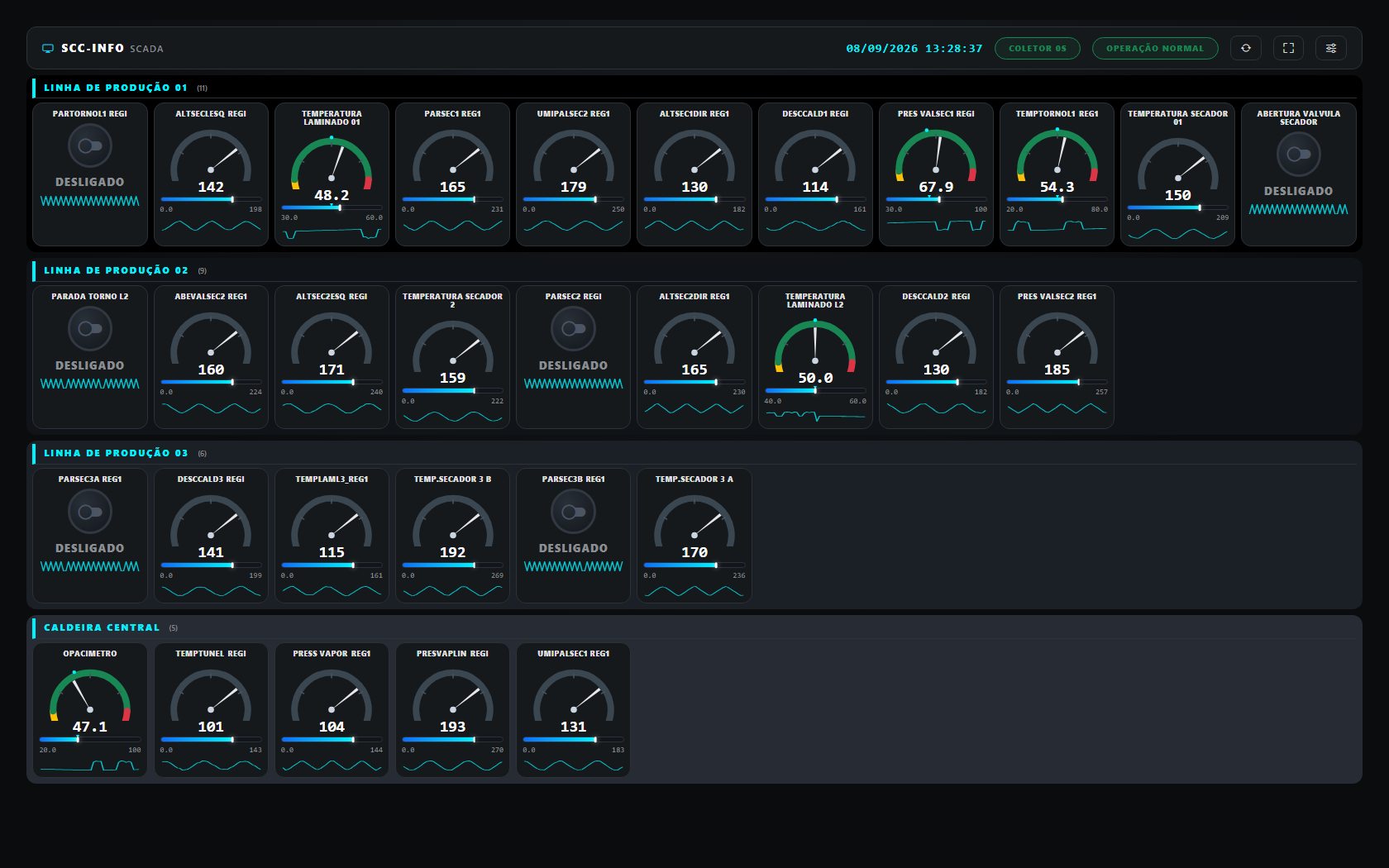Click the refresh icon in header
The width and height of the screenshot is (1389, 868).
point(1245,48)
